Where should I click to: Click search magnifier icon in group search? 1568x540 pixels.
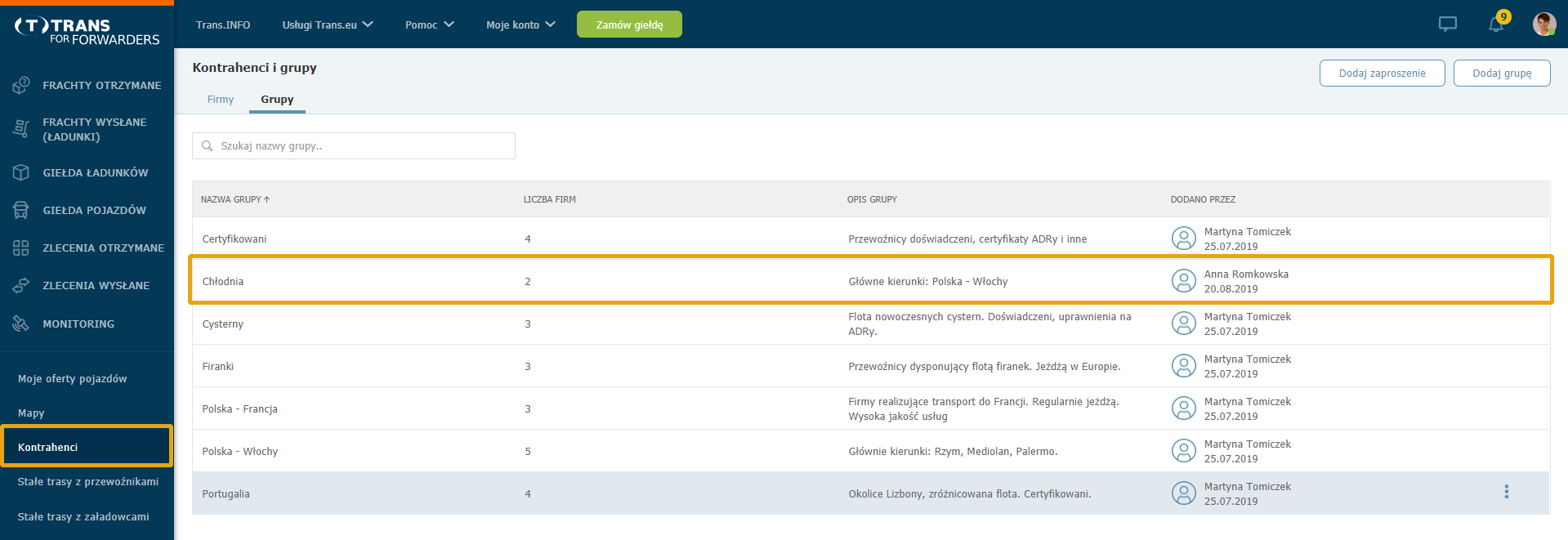(208, 146)
